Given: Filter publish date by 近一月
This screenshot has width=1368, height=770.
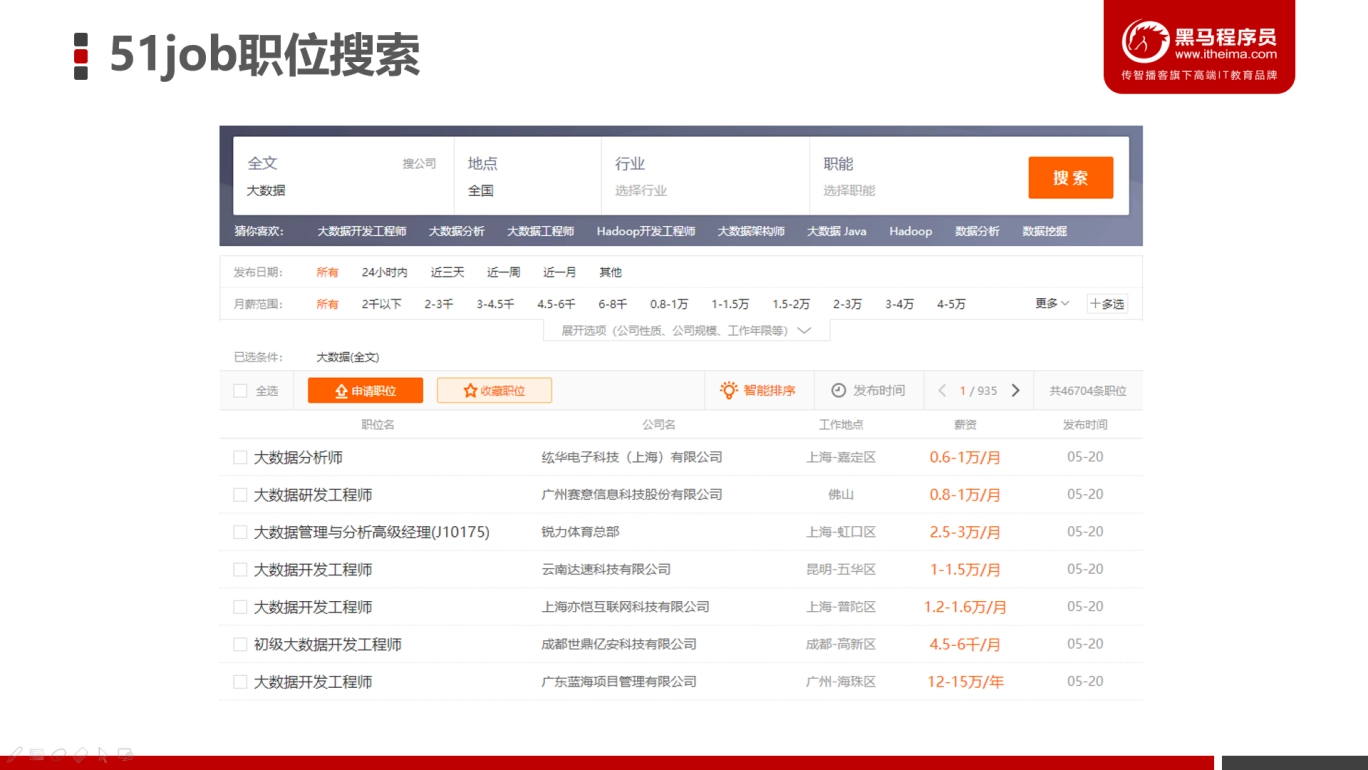Looking at the screenshot, I should pyautogui.click(x=560, y=272).
